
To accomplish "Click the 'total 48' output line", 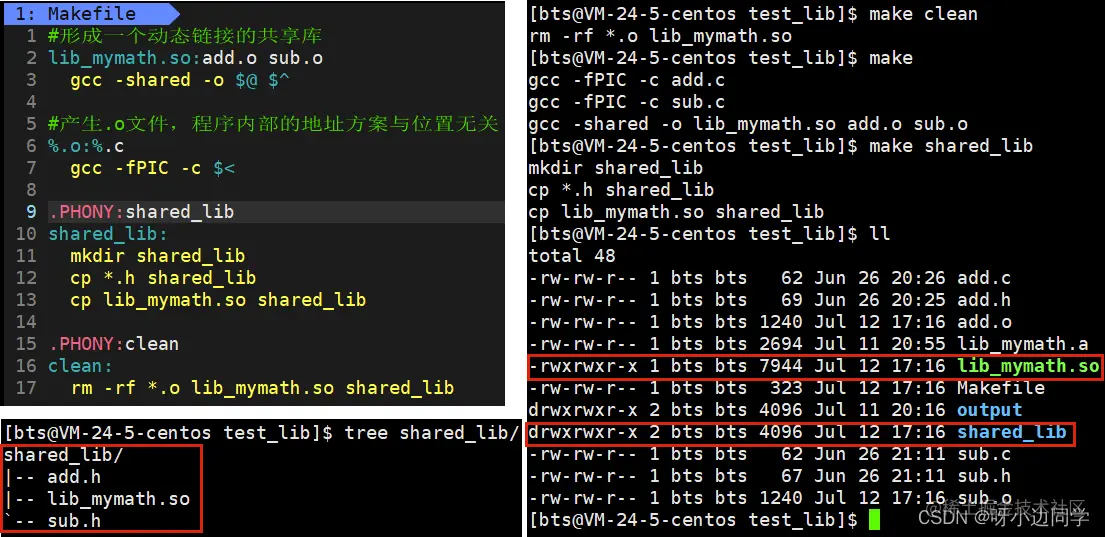I will pyautogui.click(x=572, y=255).
